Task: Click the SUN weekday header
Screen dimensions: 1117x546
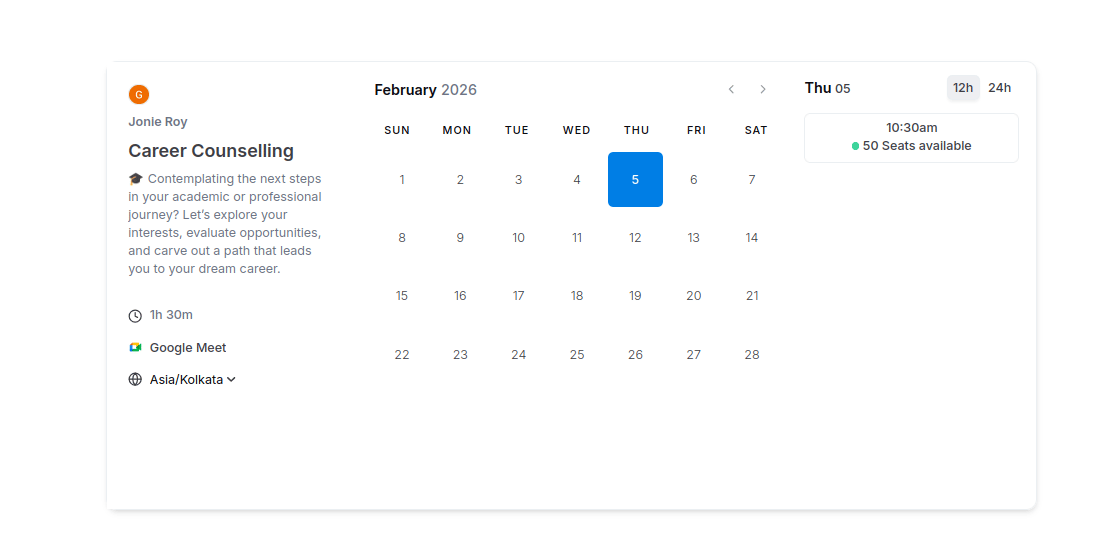Action: 397,130
